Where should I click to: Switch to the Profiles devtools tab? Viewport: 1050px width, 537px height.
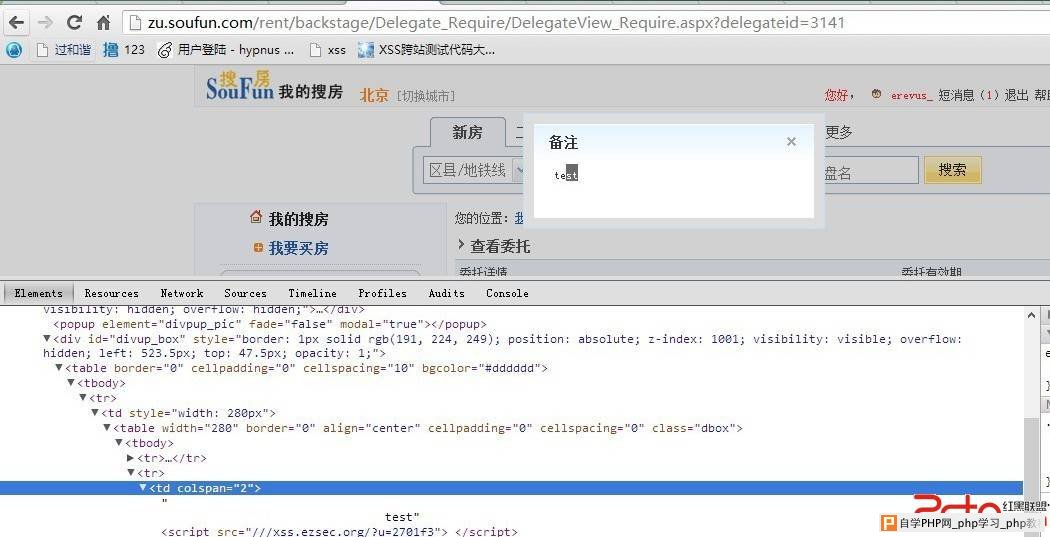click(x=382, y=293)
